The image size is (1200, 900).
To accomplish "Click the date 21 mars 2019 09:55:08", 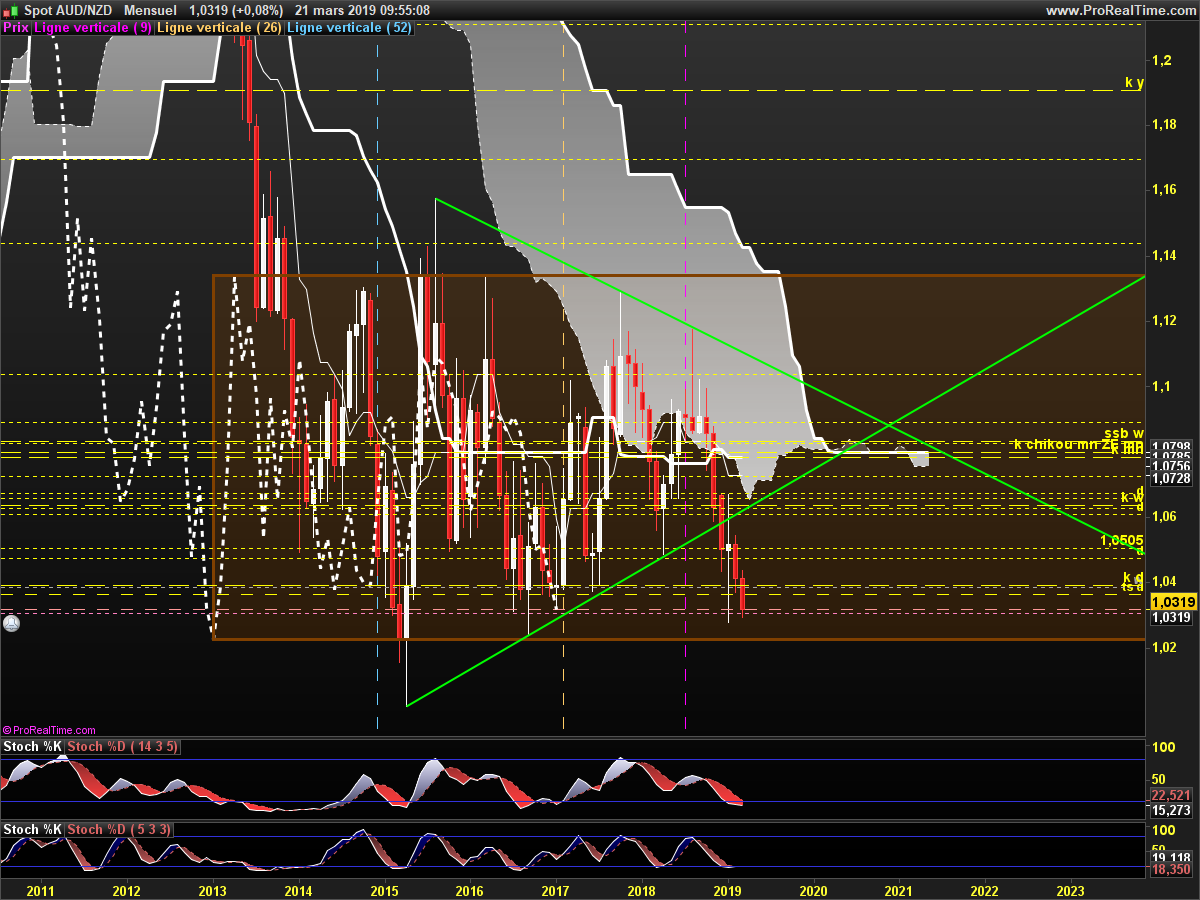I will (x=362, y=10).
